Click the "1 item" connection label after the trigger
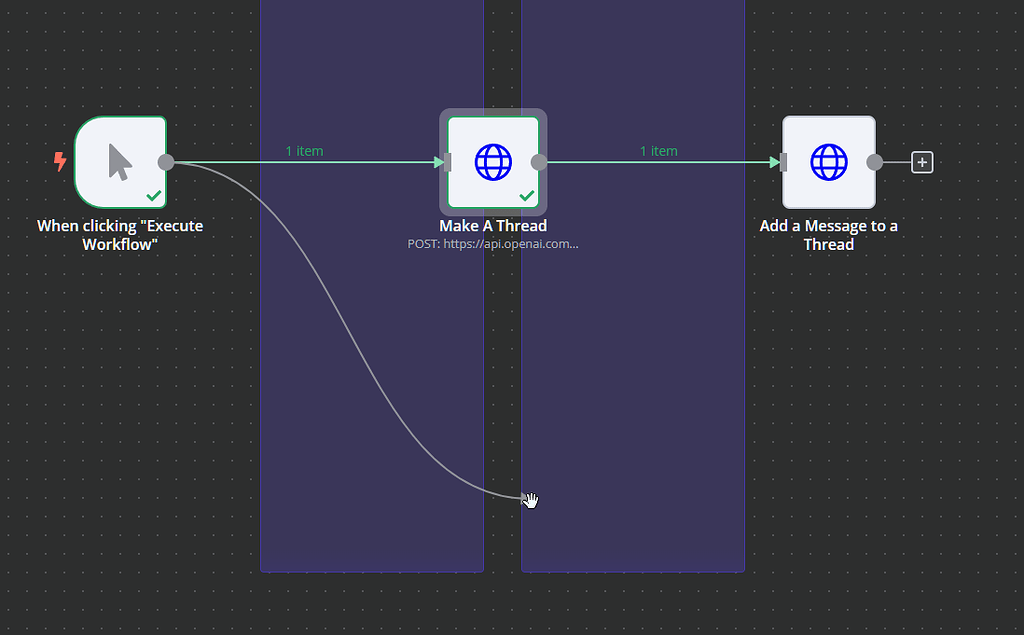The image size is (1024, 635). 304,150
